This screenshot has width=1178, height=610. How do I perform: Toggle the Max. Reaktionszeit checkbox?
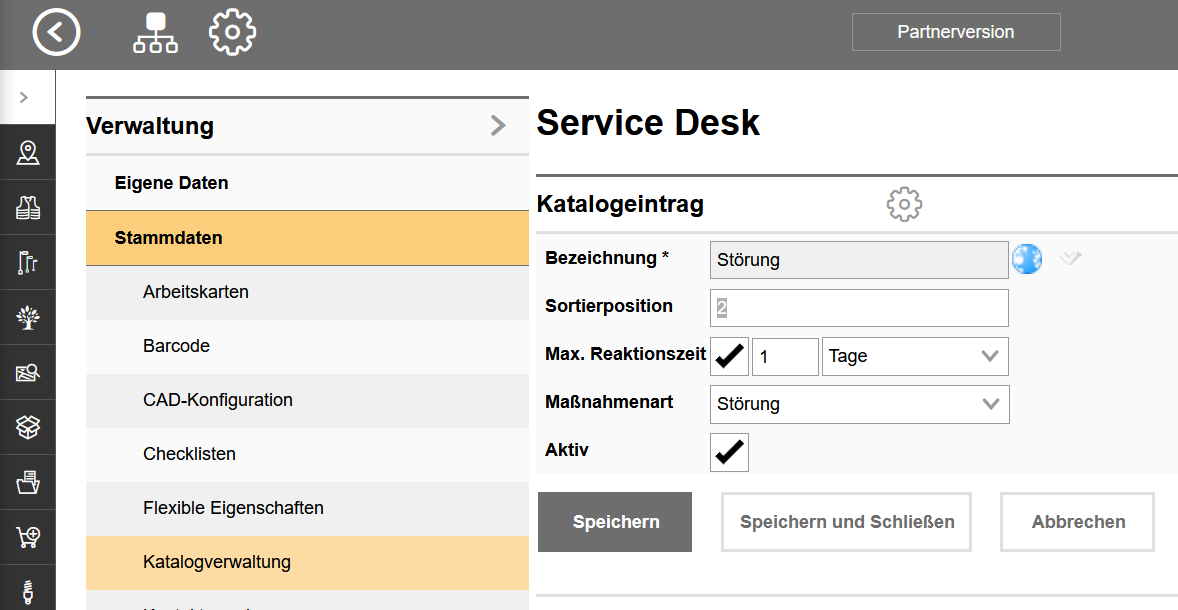click(729, 356)
